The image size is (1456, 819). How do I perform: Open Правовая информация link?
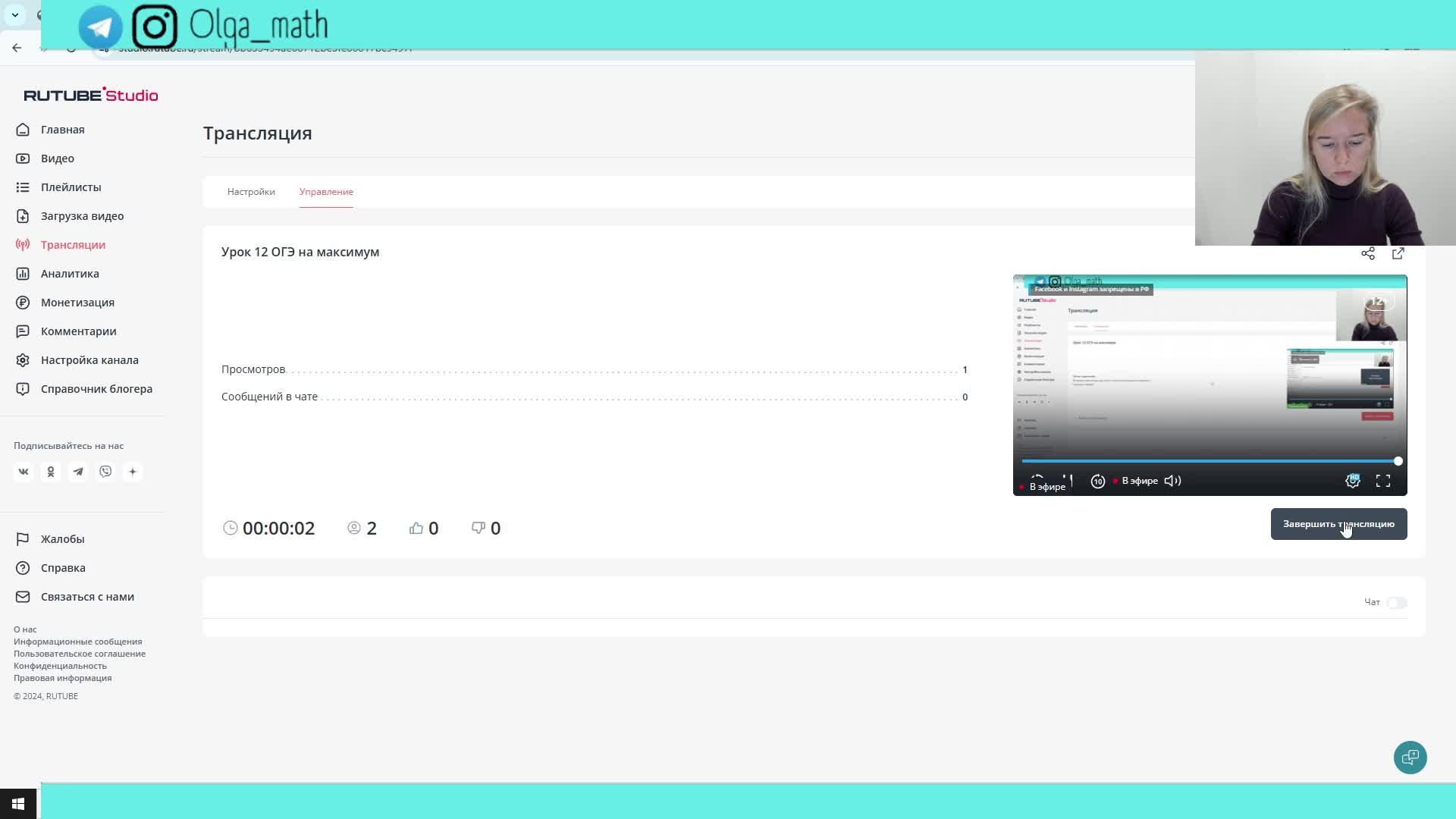pos(63,678)
